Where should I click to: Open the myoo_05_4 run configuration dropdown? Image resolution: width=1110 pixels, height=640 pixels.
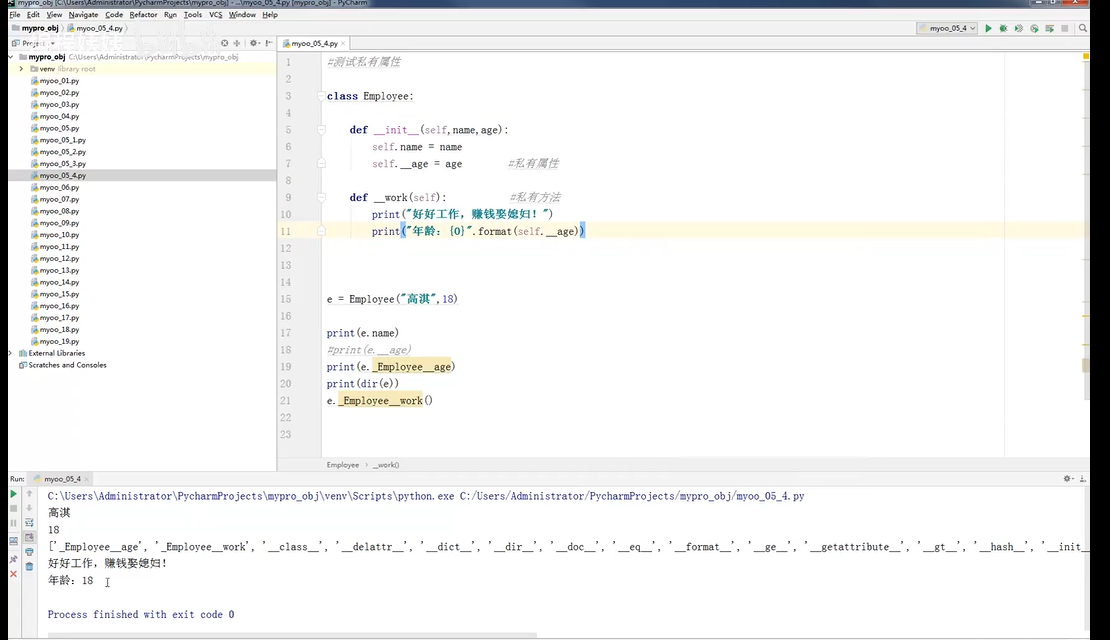pos(947,28)
